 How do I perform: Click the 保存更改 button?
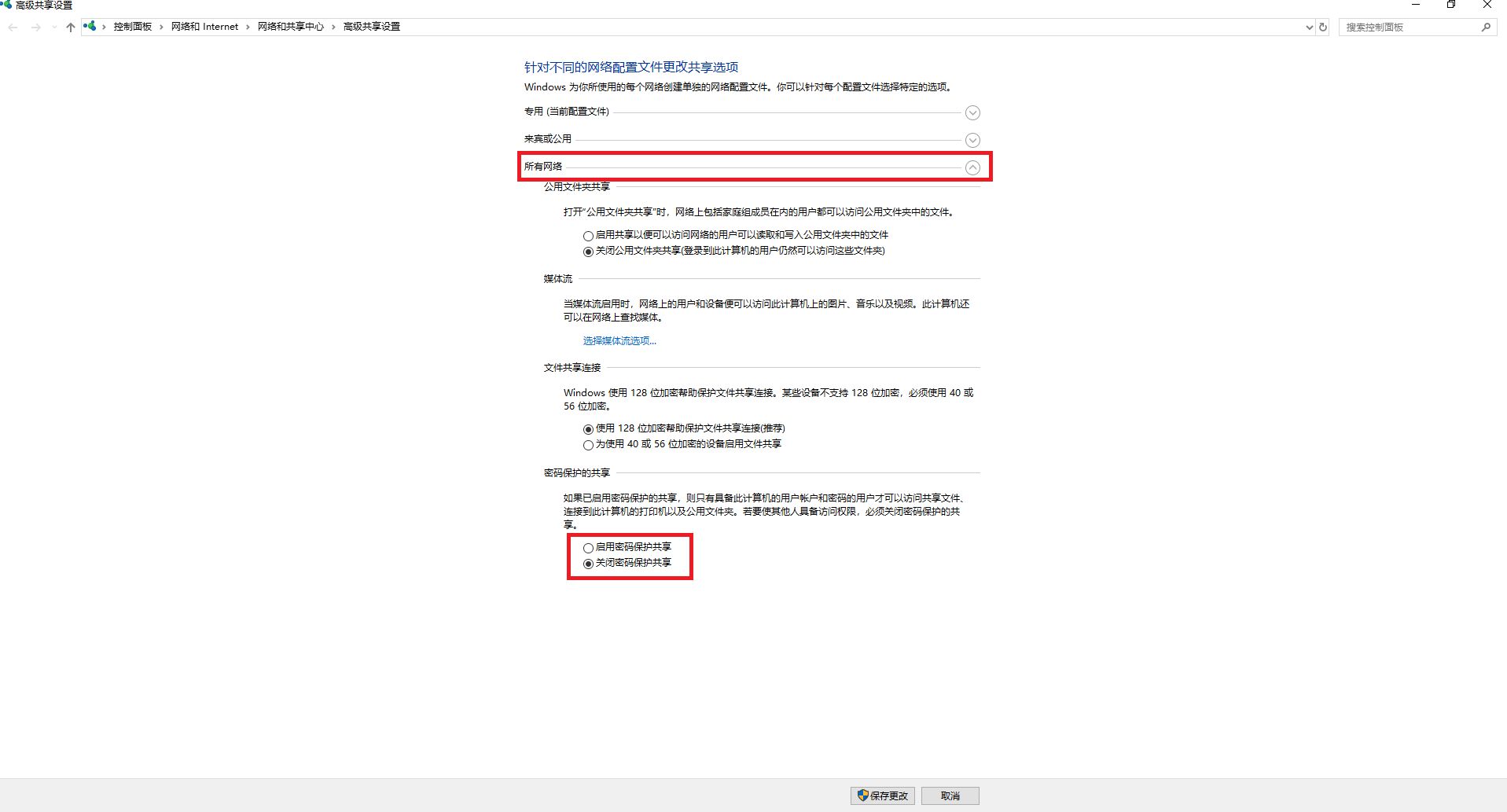tap(882, 795)
